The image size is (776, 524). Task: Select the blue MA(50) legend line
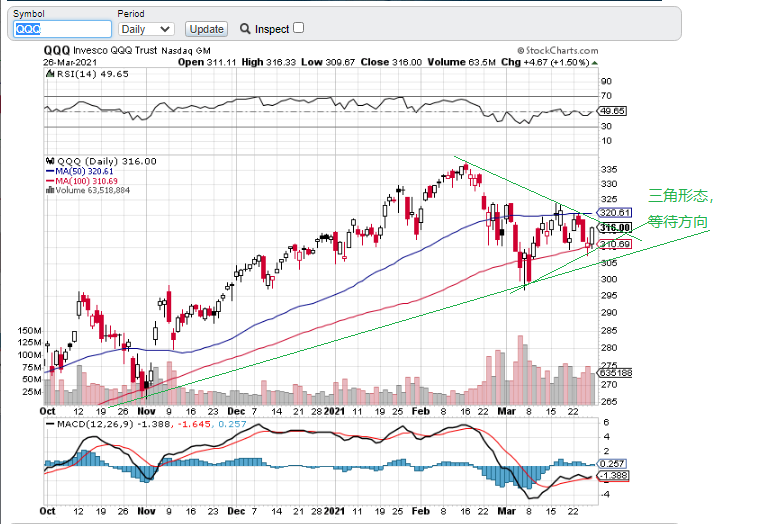50,171
